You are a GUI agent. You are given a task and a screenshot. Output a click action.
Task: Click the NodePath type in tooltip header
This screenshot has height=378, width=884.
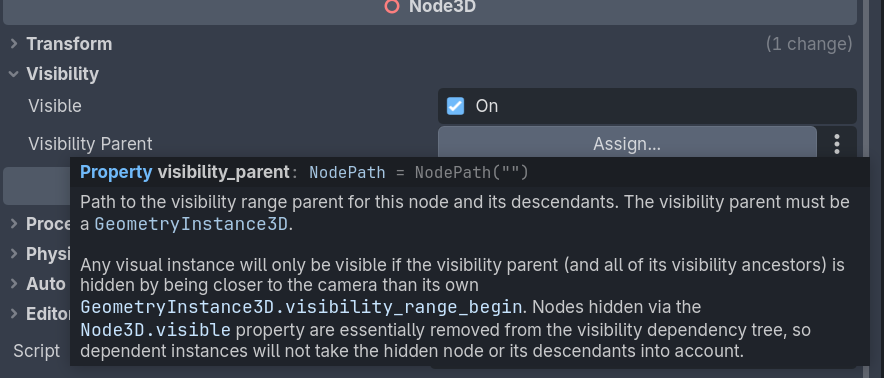pos(347,173)
